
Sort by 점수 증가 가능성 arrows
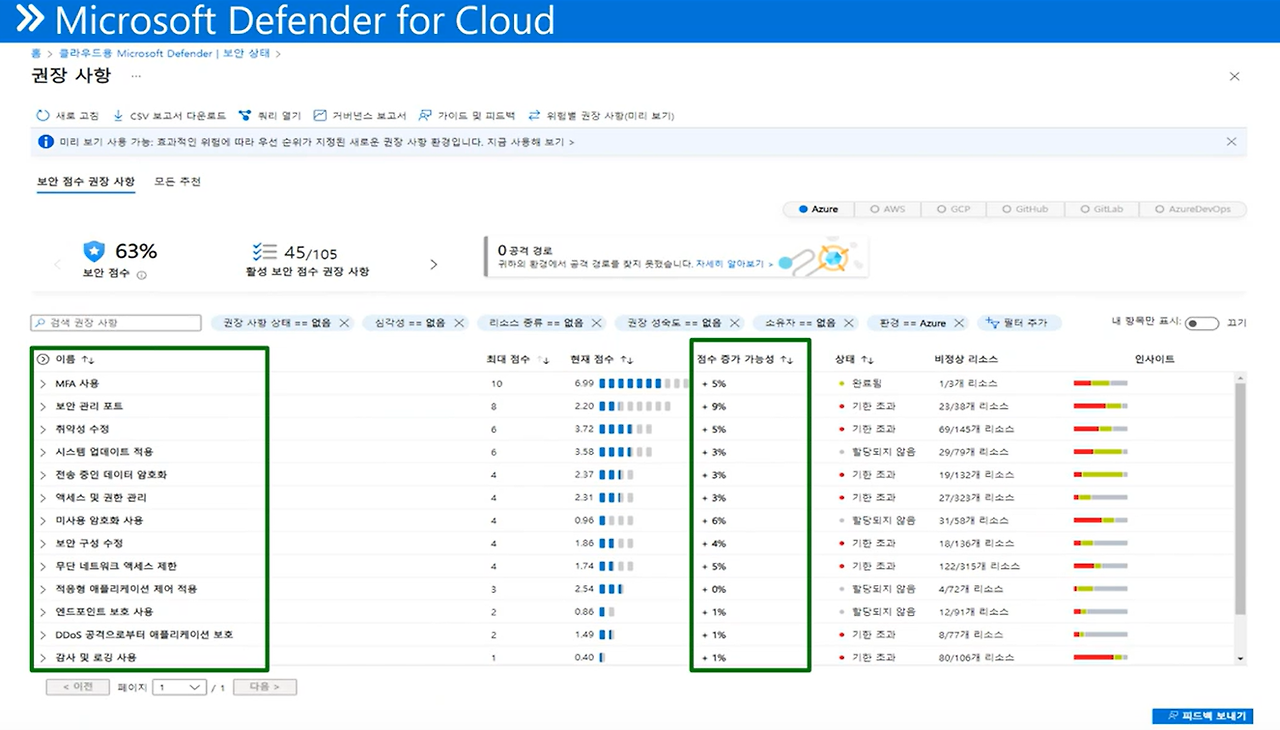(x=786, y=359)
